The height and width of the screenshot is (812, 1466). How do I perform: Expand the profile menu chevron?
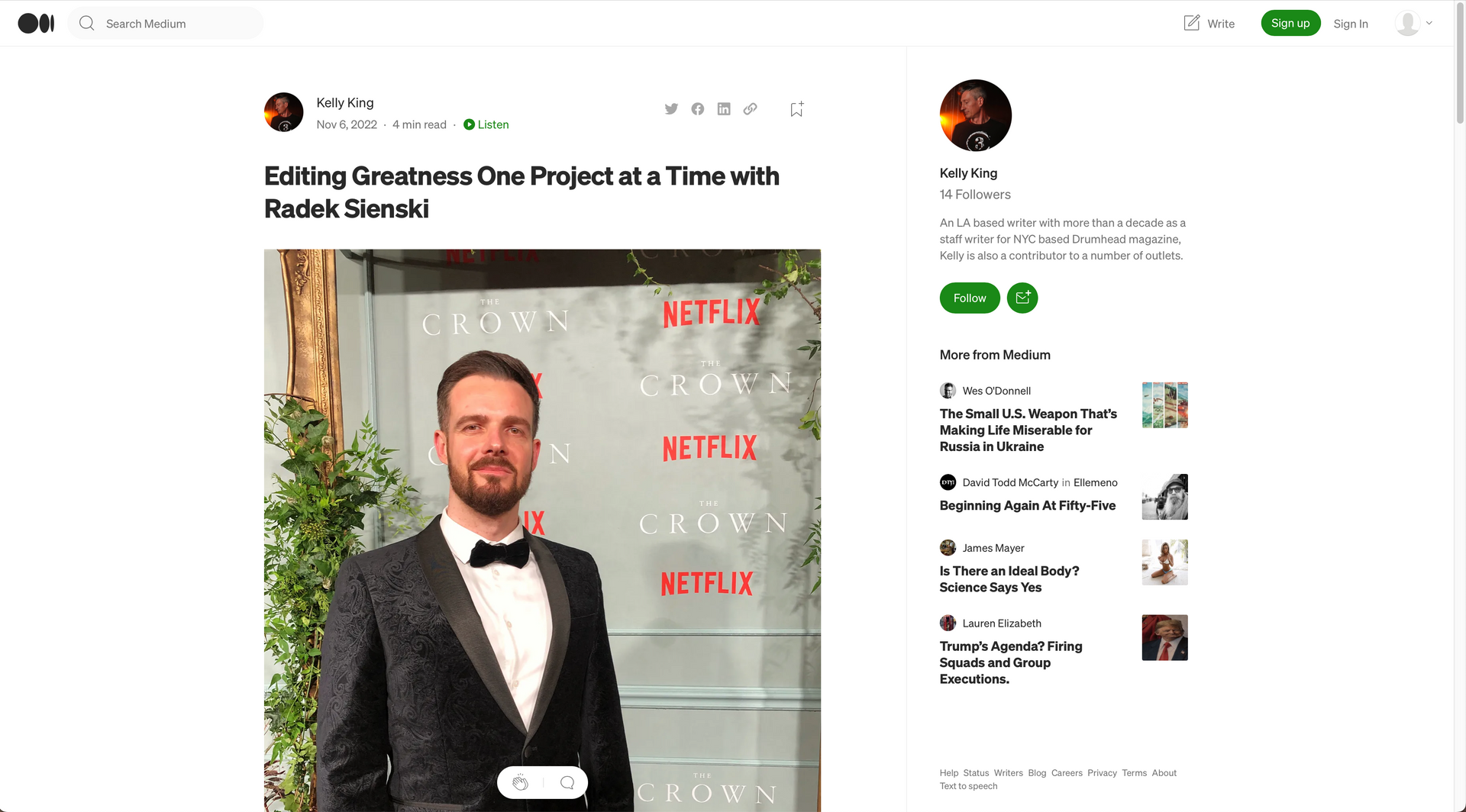point(1429,23)
